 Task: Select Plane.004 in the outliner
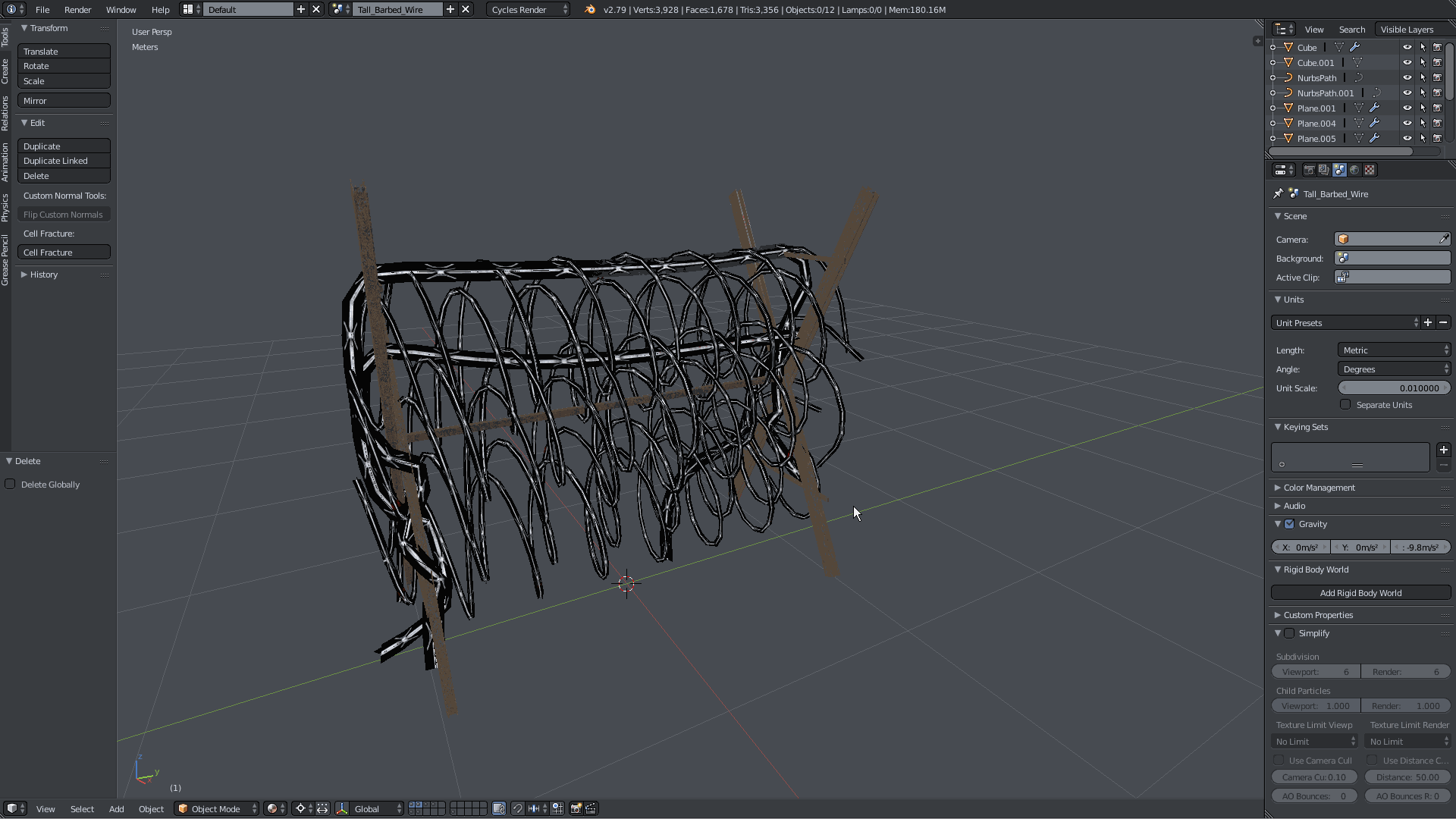tap(1316, 124)
